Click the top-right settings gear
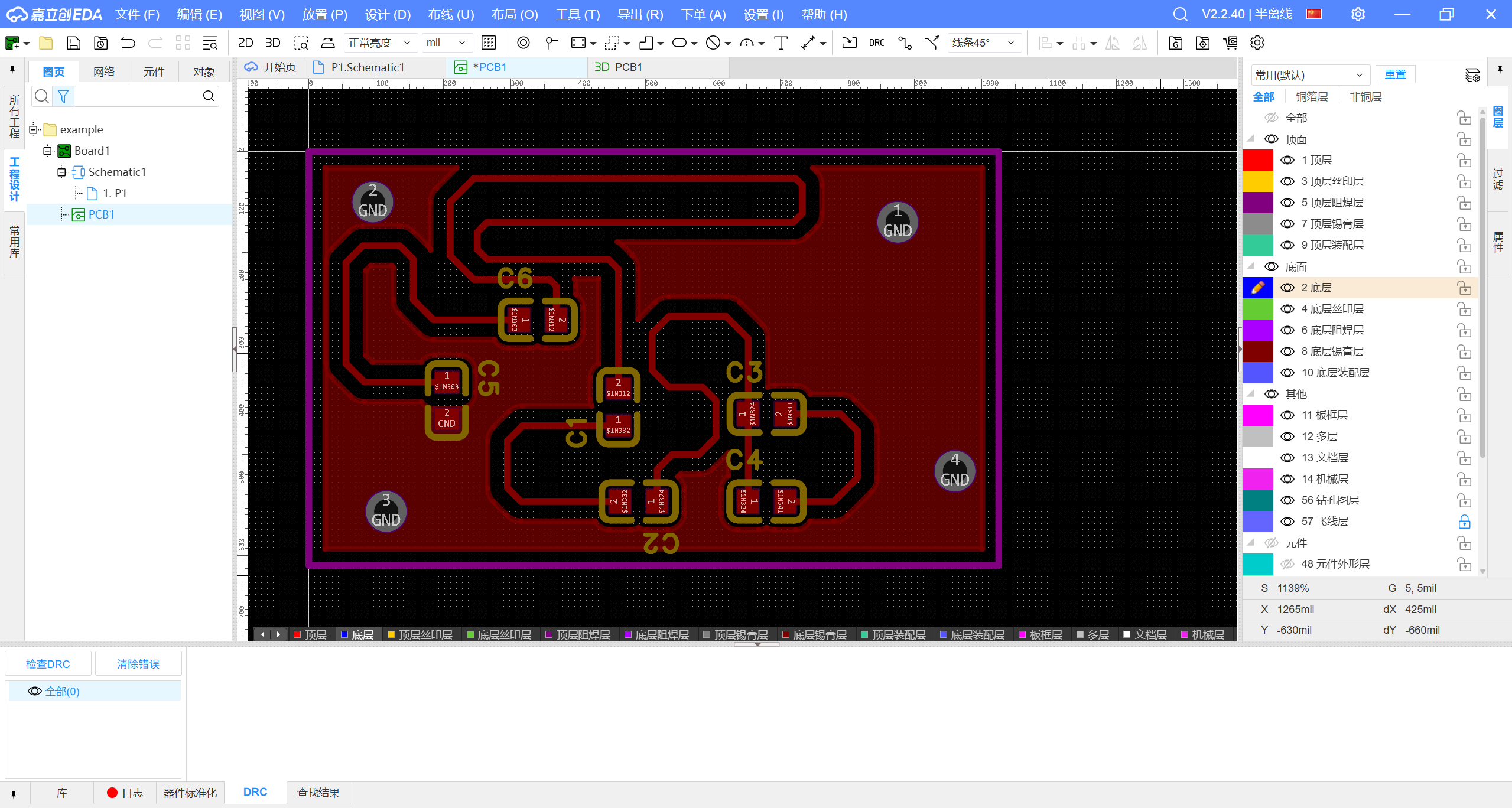The width and height of the screenshot is (1512, 808). pos(1358,14)
